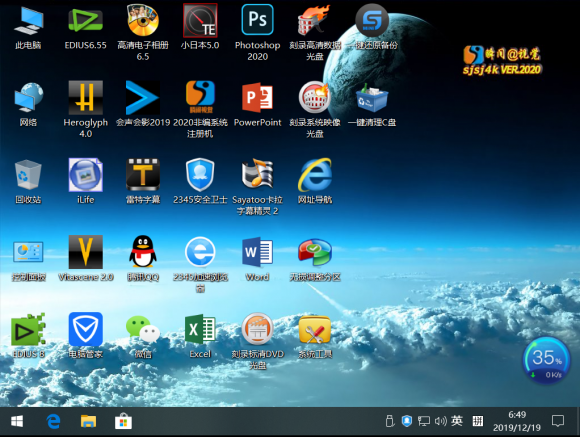This screenshot has height=437, width=580.
Task: Launch 2345加速浏览器 browser icon
Action: click(x=200, y=252)
